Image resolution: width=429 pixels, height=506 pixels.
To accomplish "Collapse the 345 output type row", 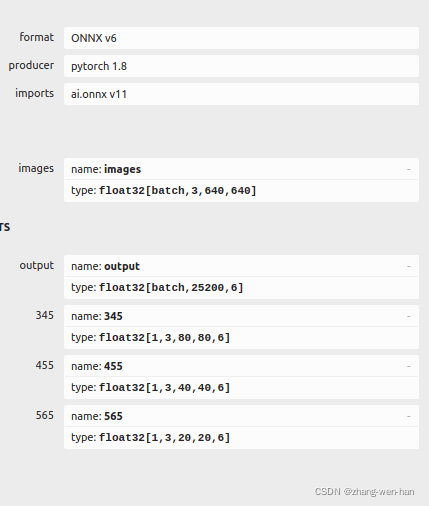I will 409,316.
